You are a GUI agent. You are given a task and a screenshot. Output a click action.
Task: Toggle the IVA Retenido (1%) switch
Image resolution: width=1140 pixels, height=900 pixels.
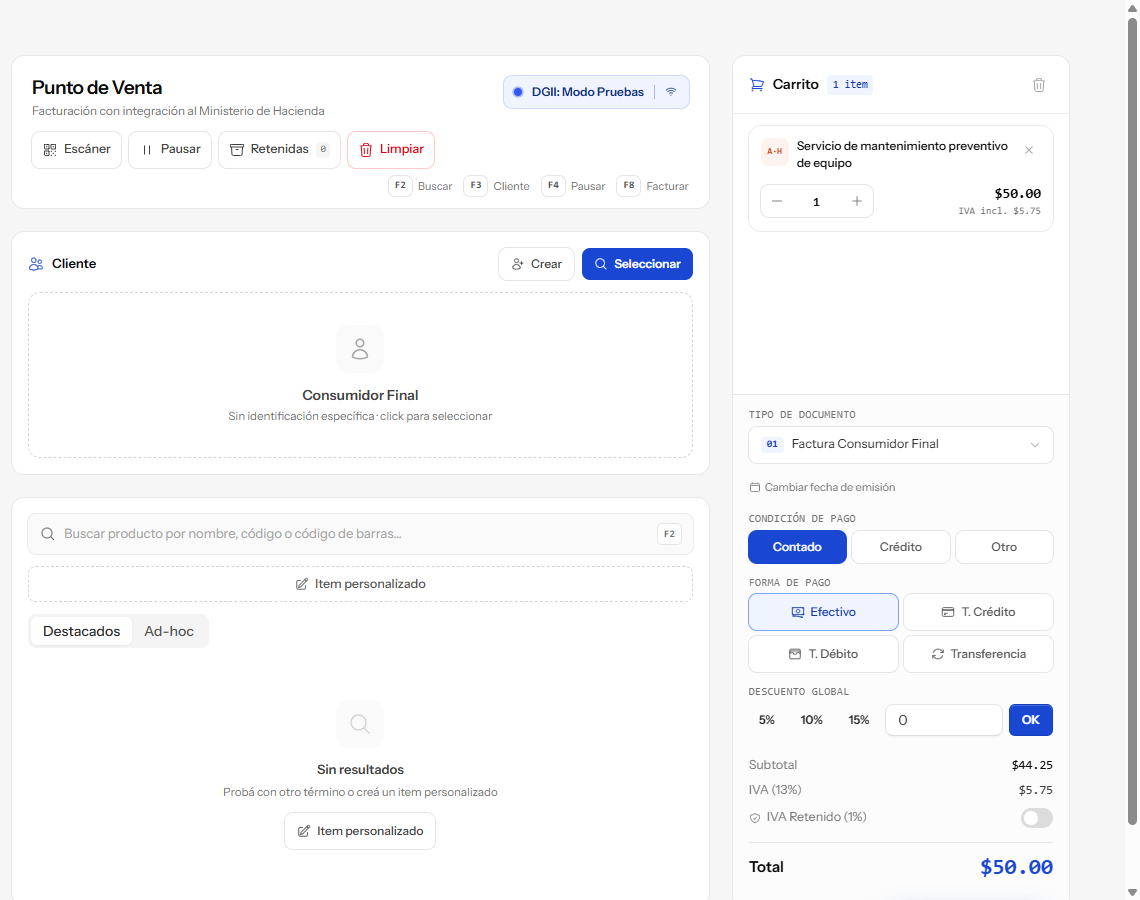(x=1036, y=818)
